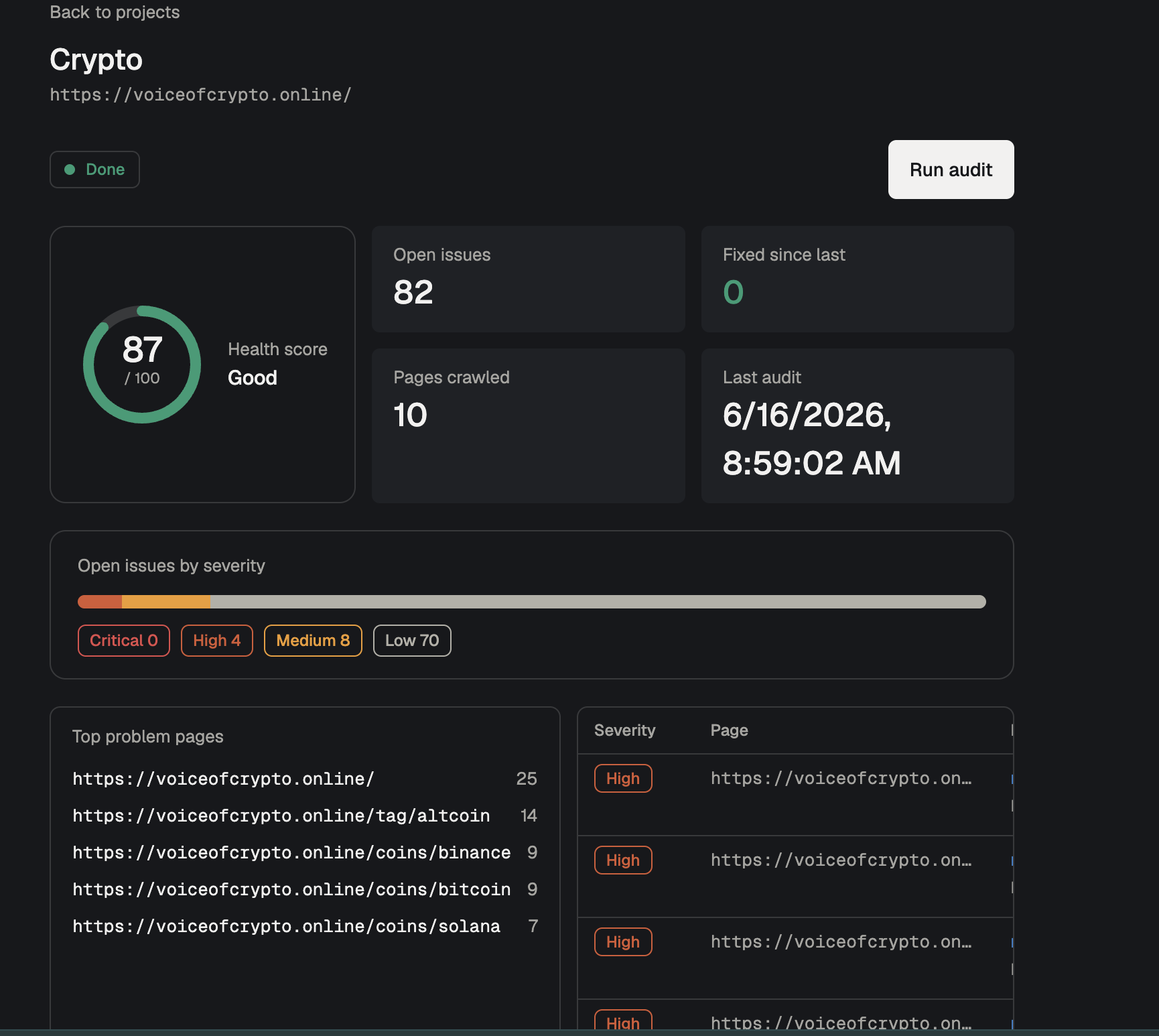The image size is (1159, 1036).
Task: Go back via Back to projects link
Action: click(115, 12)
